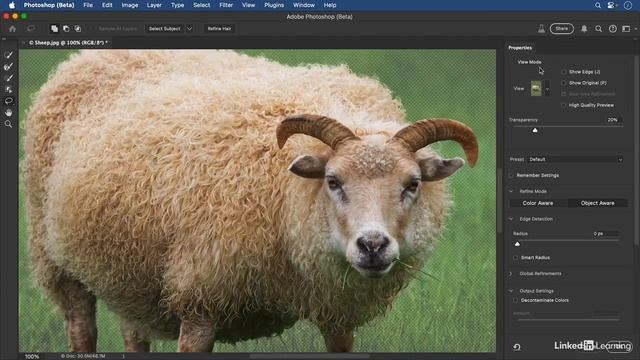The height and width of the screenshot is (360, 640).
Task: Adjust the Radius slider handle
Action: pyautogui.click(x=517, y=244)
